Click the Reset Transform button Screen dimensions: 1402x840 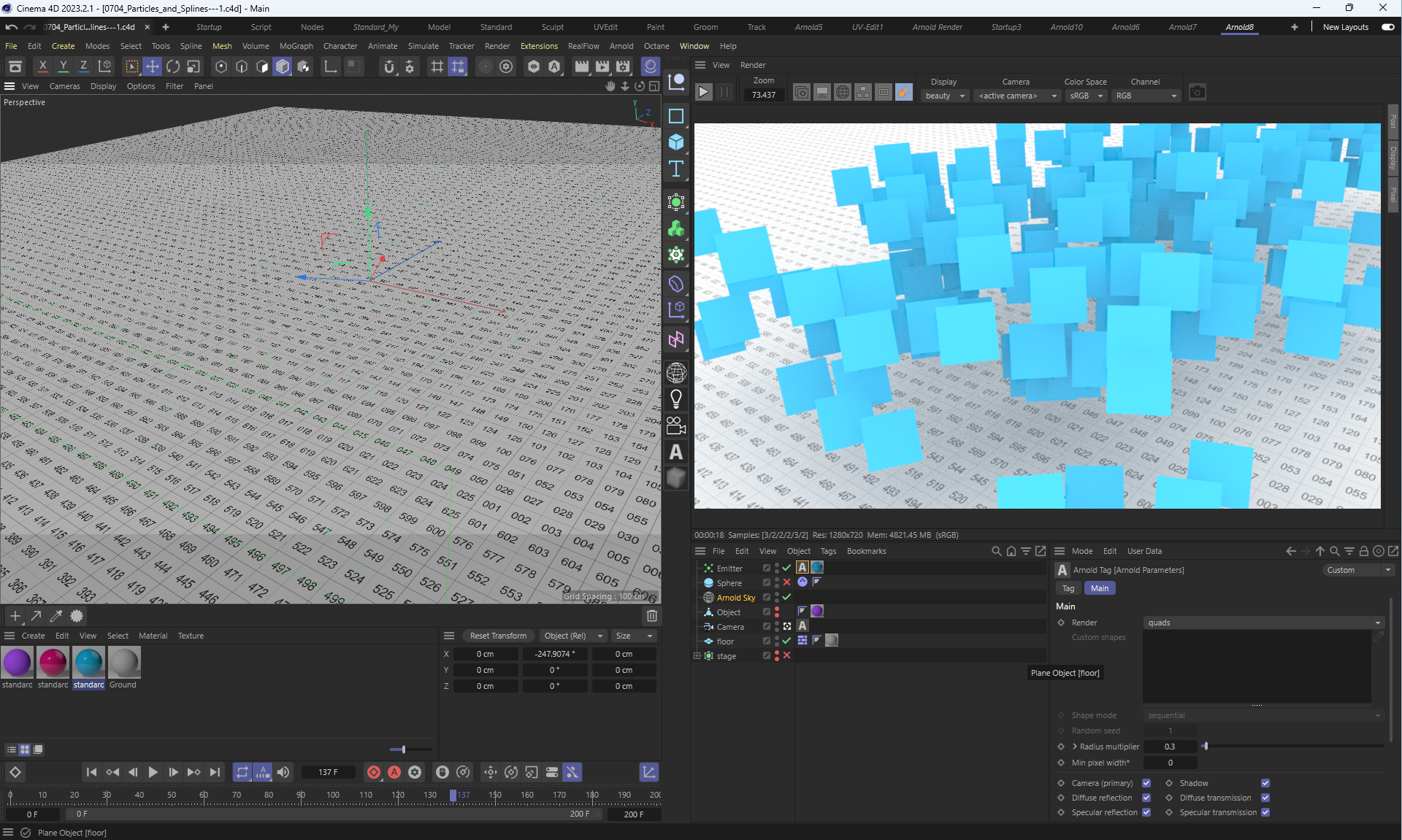[x=497, y=636]
